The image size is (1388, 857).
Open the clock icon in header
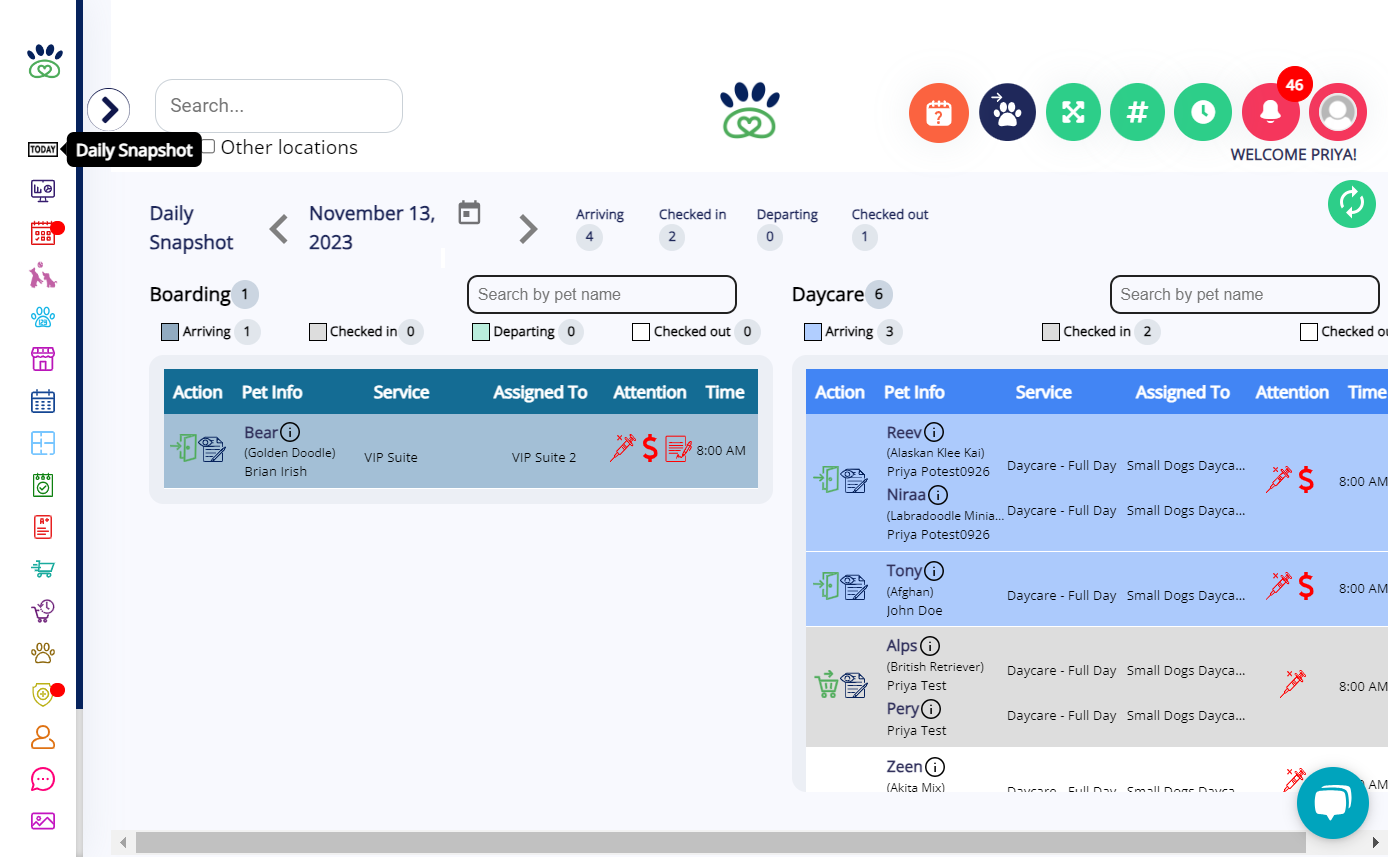point(1203,112)
